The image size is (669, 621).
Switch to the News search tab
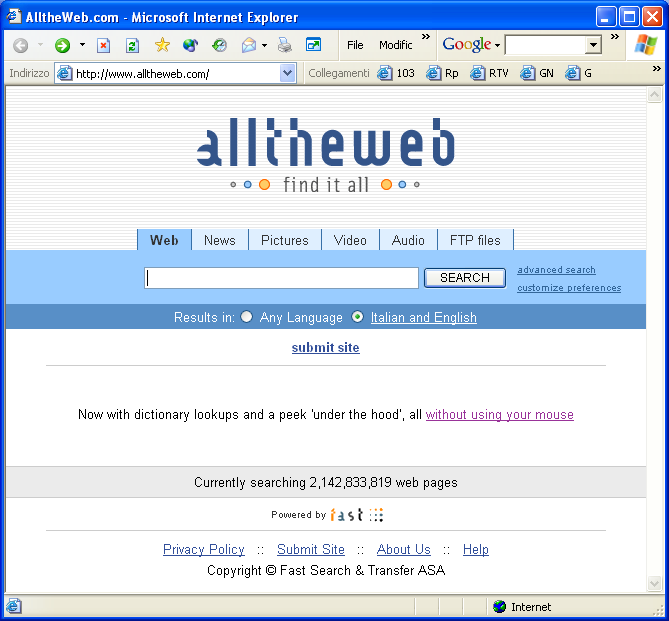(x=220, y=240)
